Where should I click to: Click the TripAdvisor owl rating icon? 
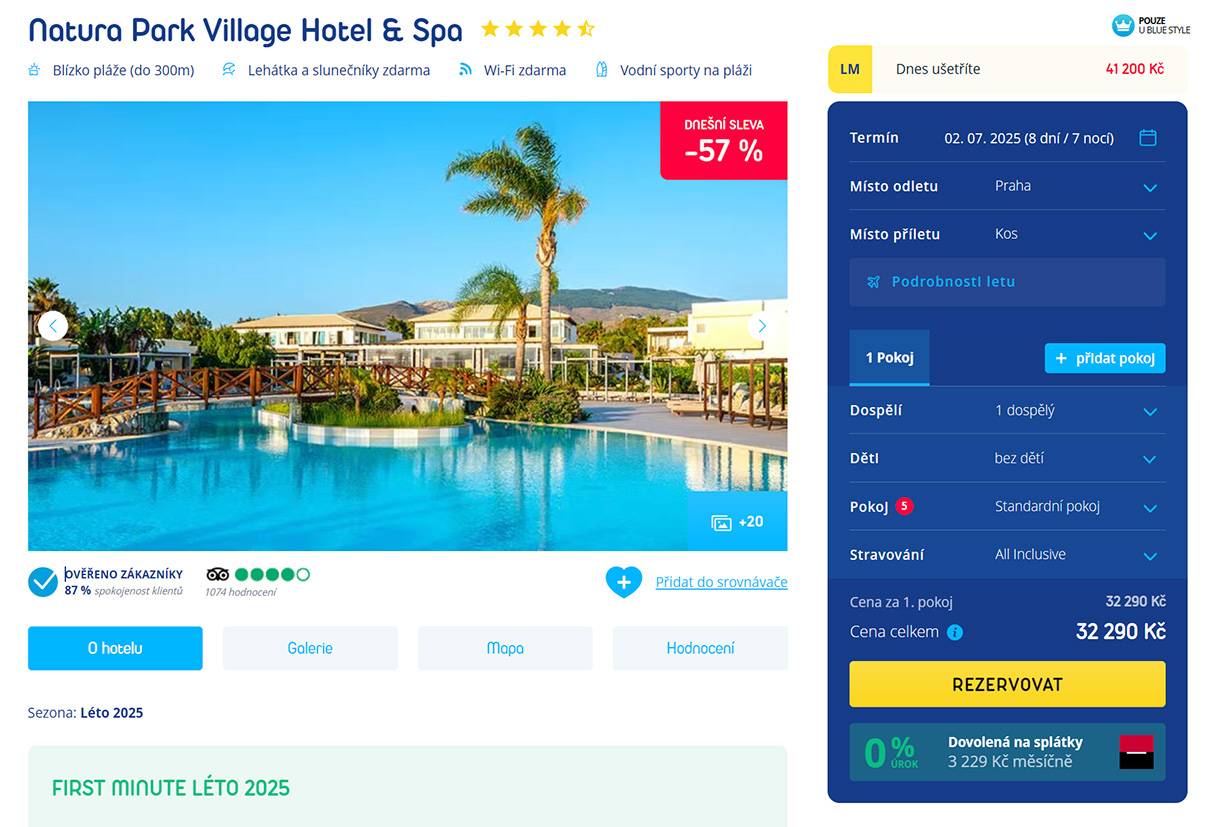tap(218, 574)
